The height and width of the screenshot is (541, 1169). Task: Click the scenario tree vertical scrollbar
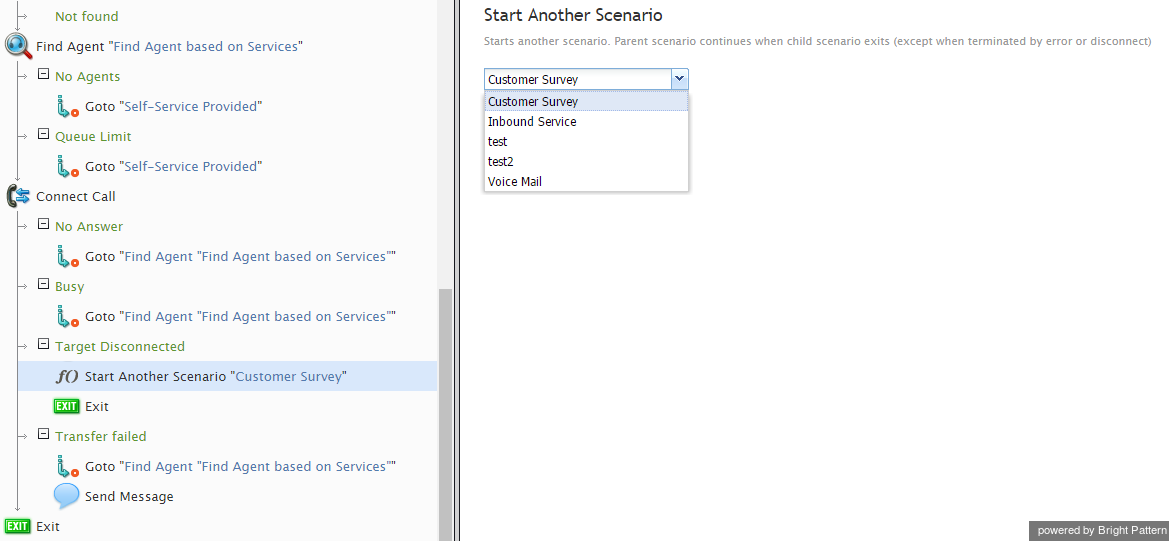[445, 414]
